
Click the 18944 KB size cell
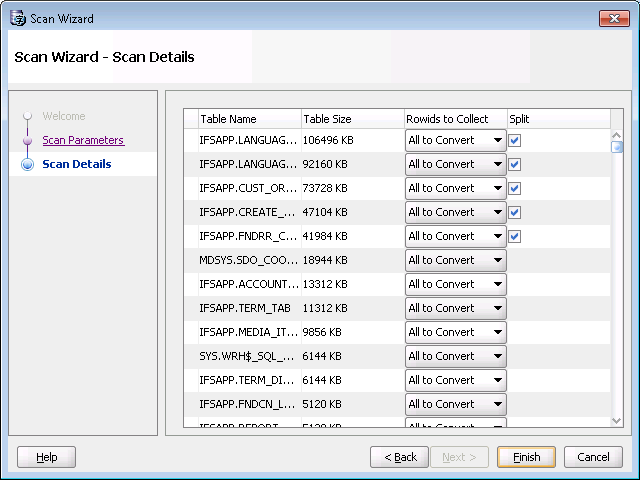(x=353, y=260)
